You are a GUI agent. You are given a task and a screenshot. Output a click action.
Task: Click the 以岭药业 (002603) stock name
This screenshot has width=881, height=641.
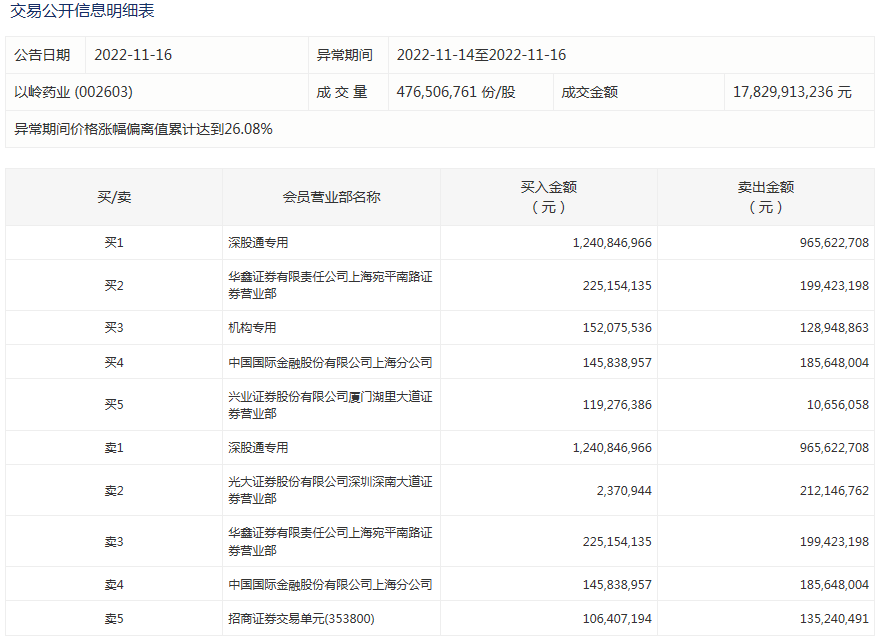tap(74, 92)
